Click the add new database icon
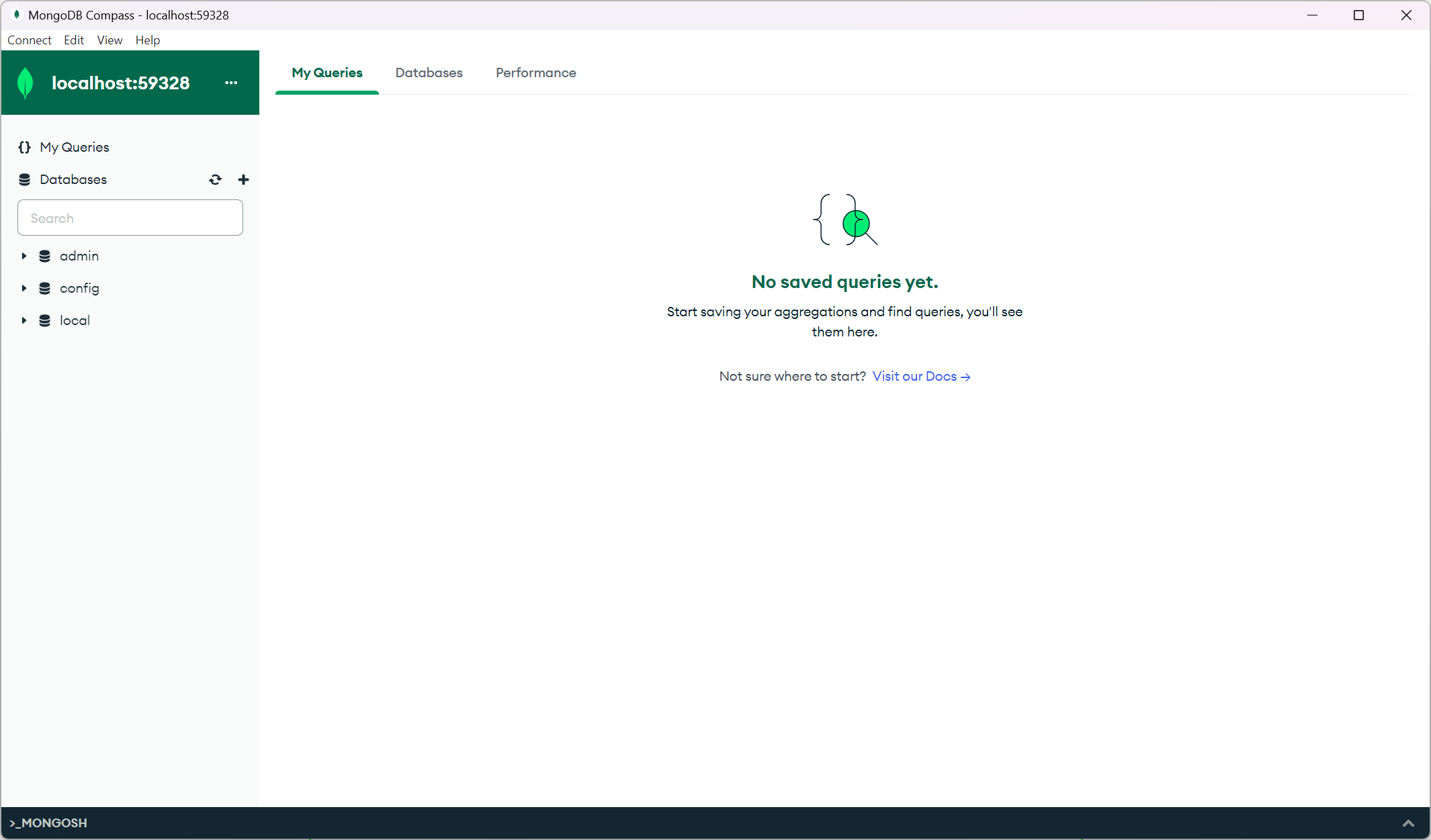Image resolution: width=1431 pixels, height=840 pixels. (244, 179)
